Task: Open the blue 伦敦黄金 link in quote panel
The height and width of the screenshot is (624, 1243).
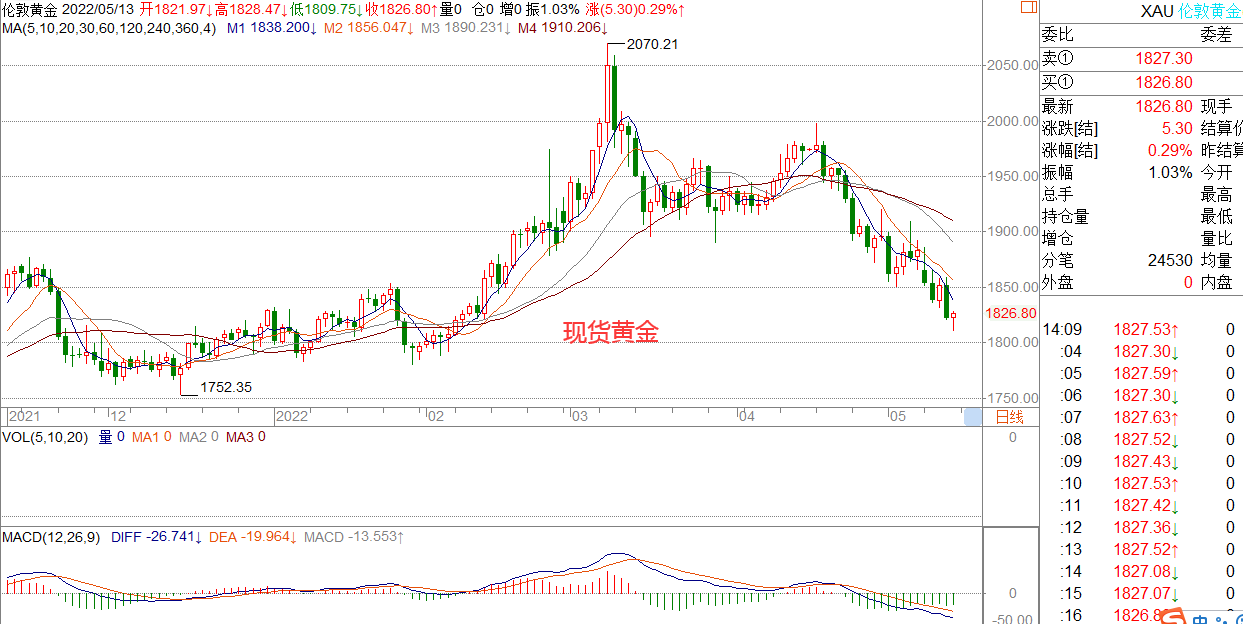Action: [1210, 12]
